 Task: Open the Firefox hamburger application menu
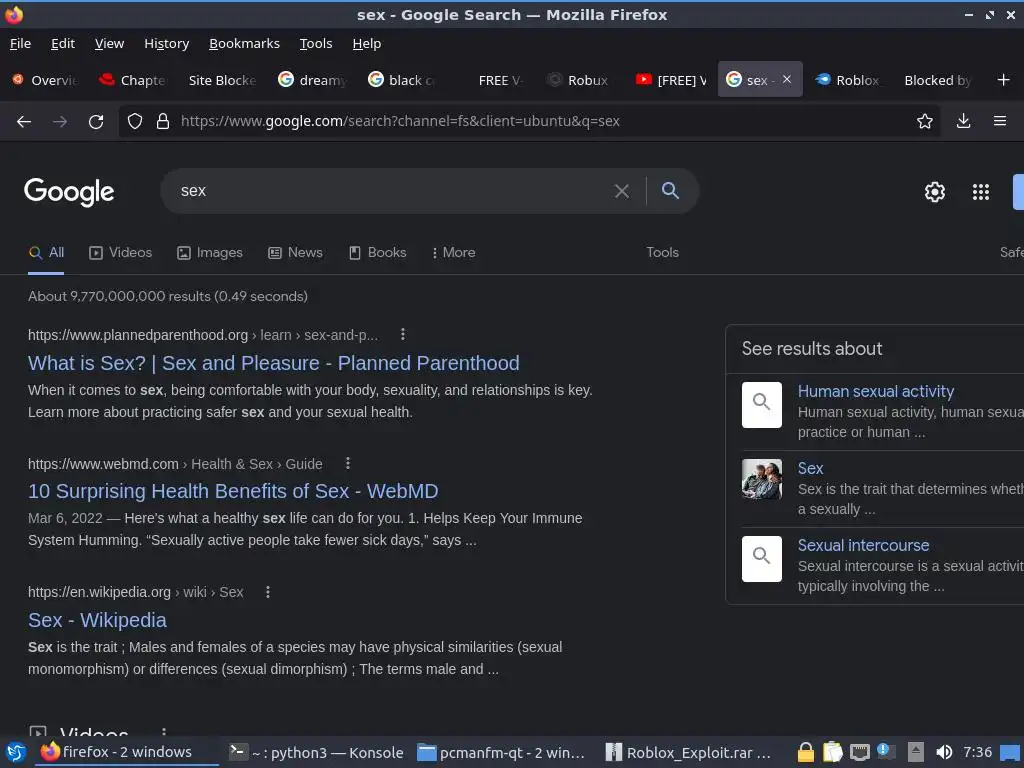[999, 121]
